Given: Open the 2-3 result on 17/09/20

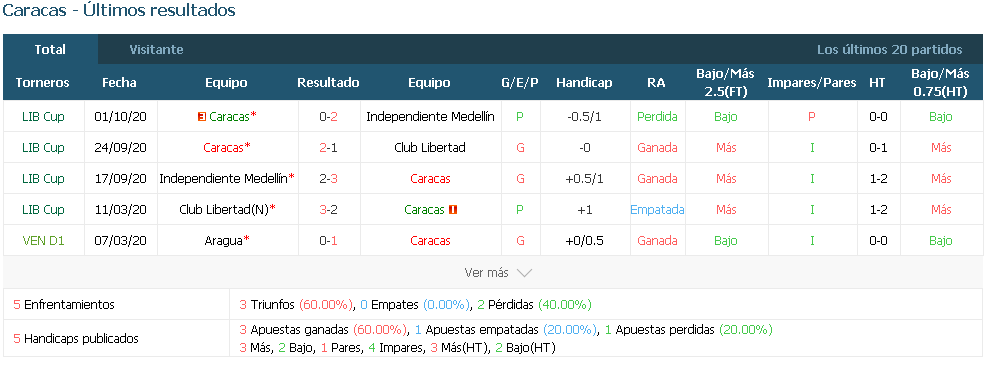Looking at the screenshot, I should click(328, 179).
